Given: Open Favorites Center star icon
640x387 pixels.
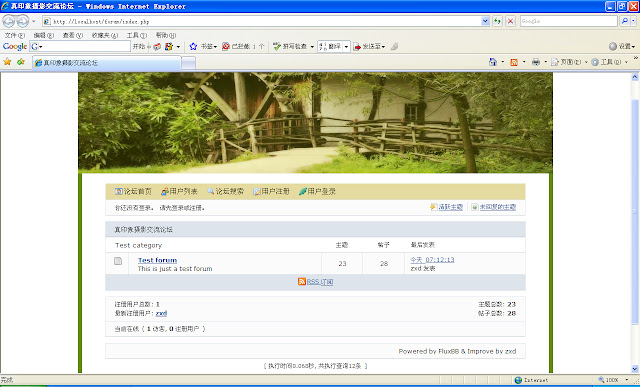Looking at the screenshot, I should click(7, 62).
